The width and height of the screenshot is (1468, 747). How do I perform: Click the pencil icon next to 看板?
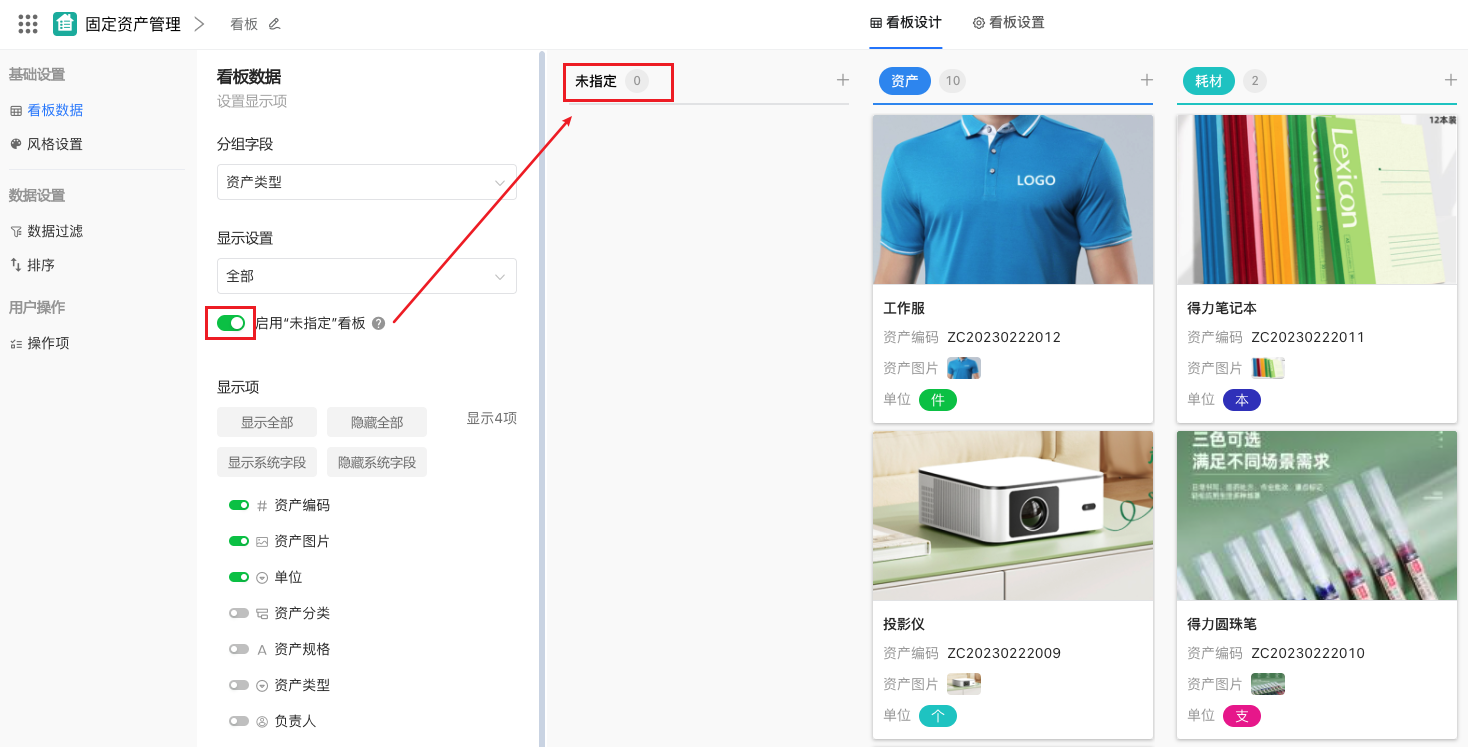click(275, 24)
